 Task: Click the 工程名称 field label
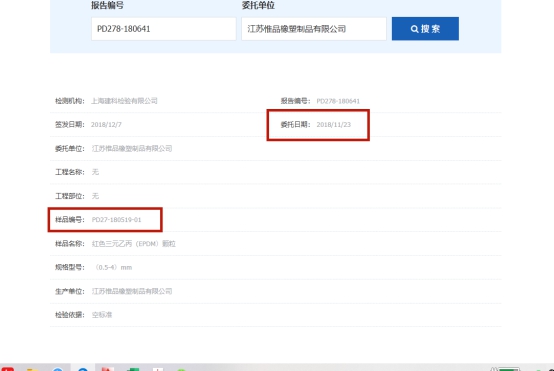(70, 172)
